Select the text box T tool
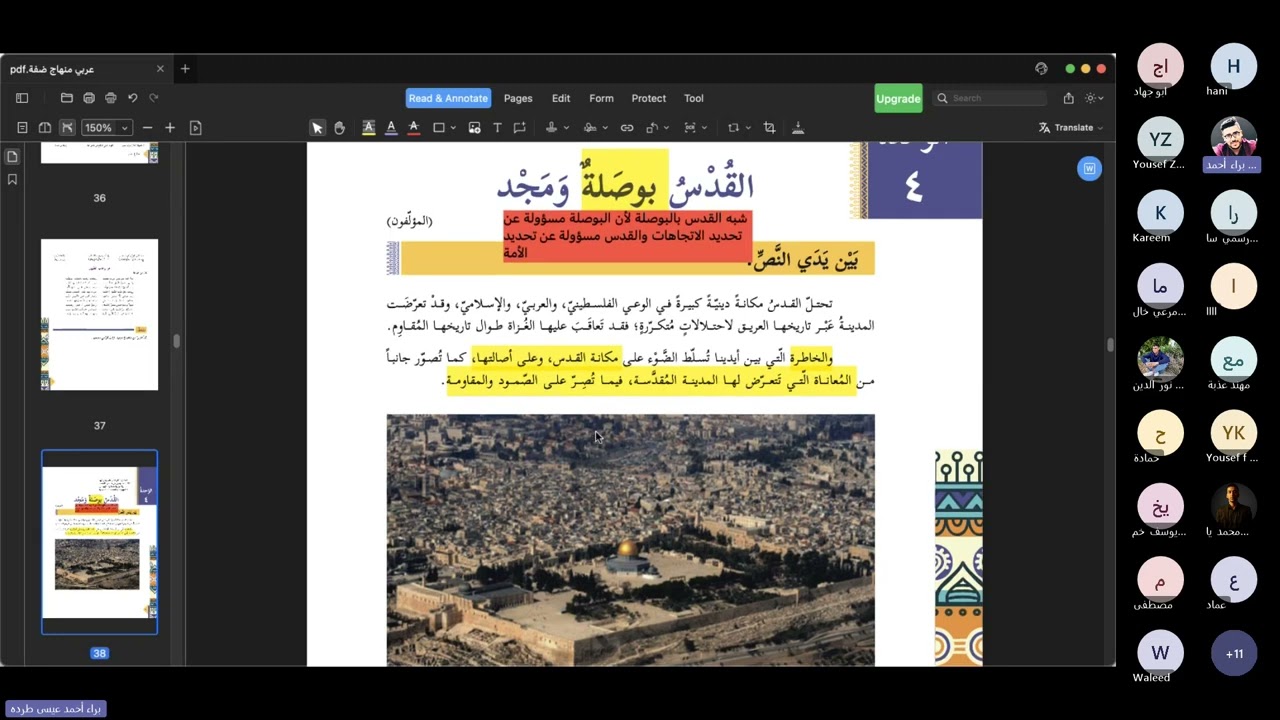The height and width of the screenshot is (720, 1280). (497, 128)
